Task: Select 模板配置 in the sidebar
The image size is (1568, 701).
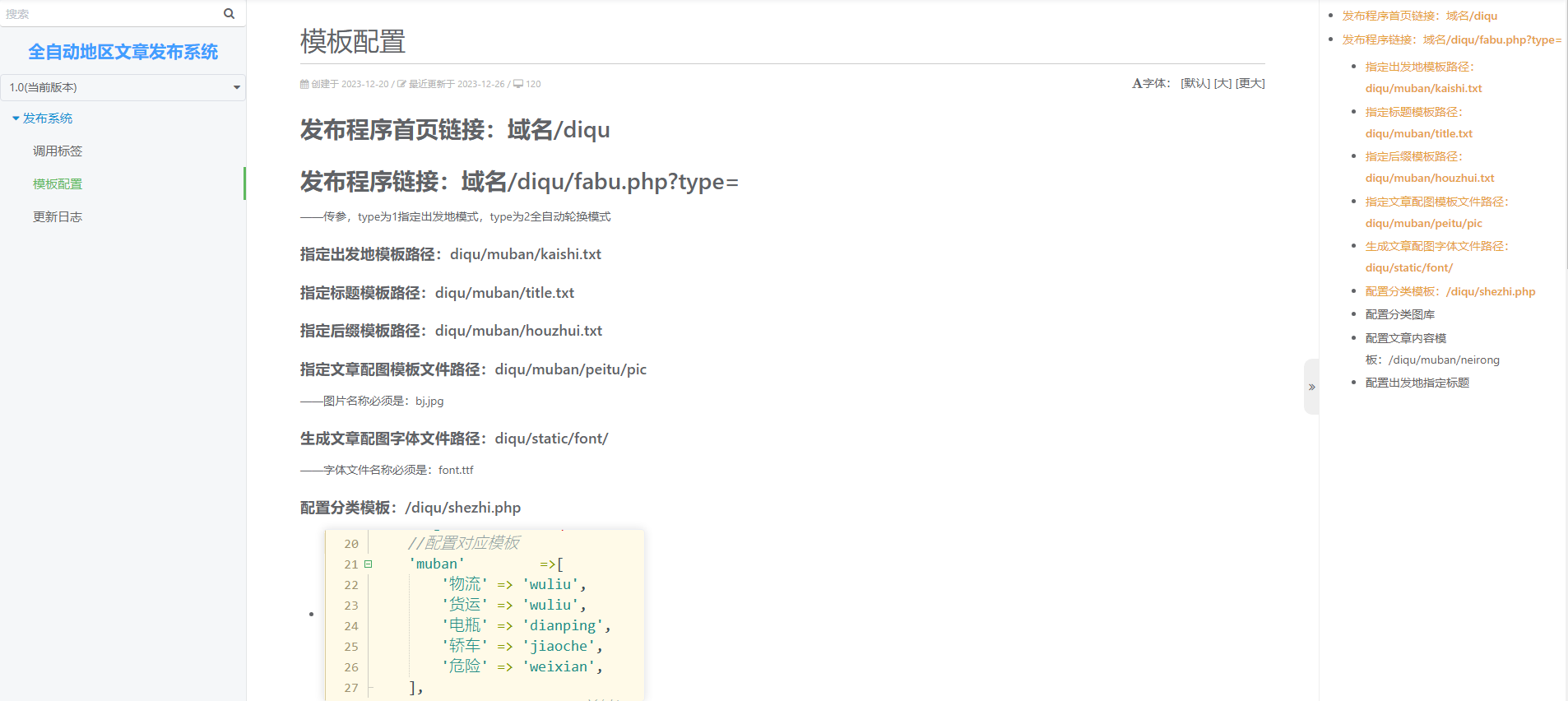Action: [58, 184]
